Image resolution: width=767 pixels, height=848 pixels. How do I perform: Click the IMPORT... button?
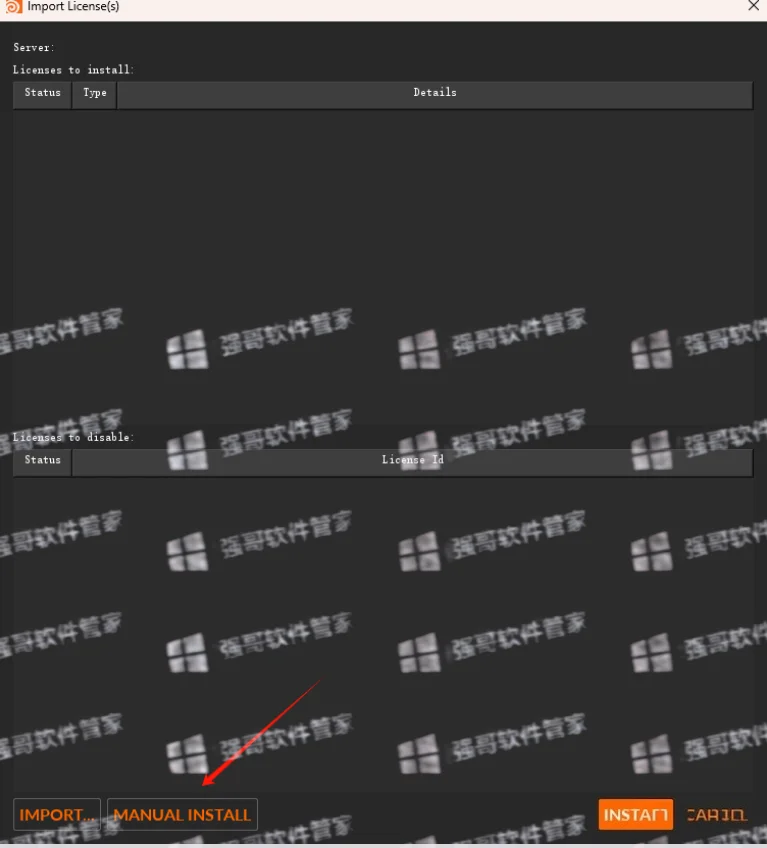57,814
